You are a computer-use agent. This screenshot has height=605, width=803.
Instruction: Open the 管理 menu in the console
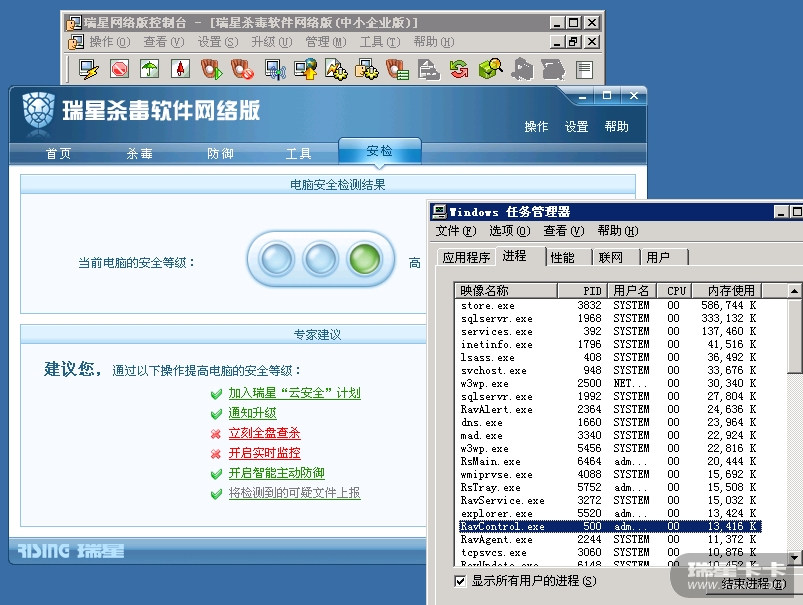pos(326,42)
